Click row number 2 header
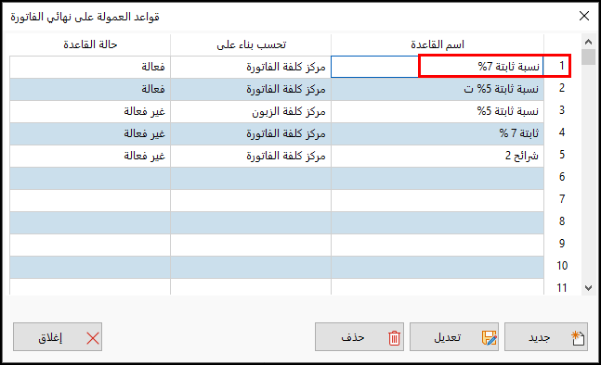Viewport: 601px width, 365px height. tap(562, 89)
